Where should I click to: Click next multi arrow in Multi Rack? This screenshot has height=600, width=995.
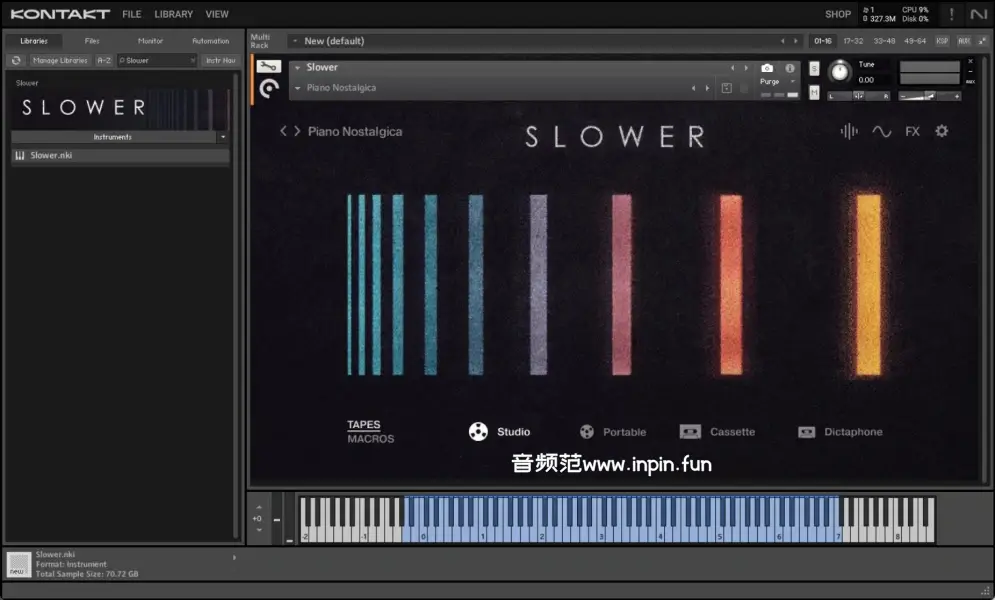796,41
